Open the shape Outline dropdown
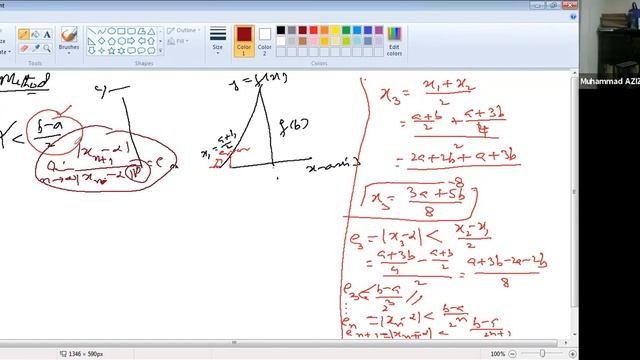 (184, 31)
